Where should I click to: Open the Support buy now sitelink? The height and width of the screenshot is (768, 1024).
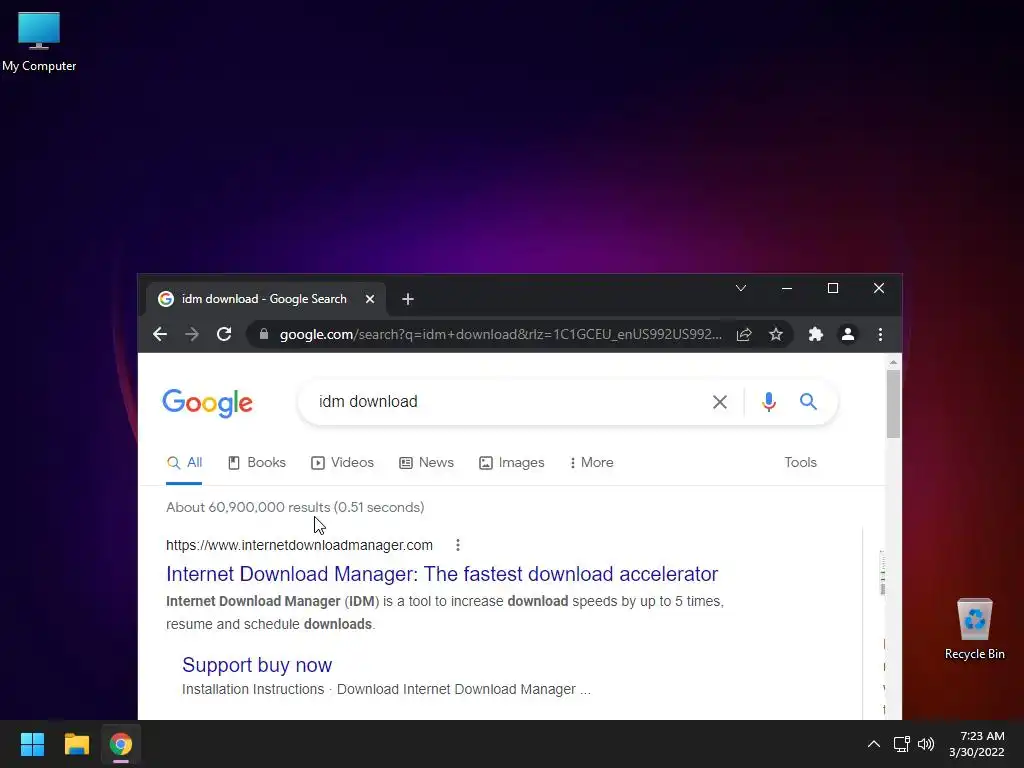click(257, 665)
